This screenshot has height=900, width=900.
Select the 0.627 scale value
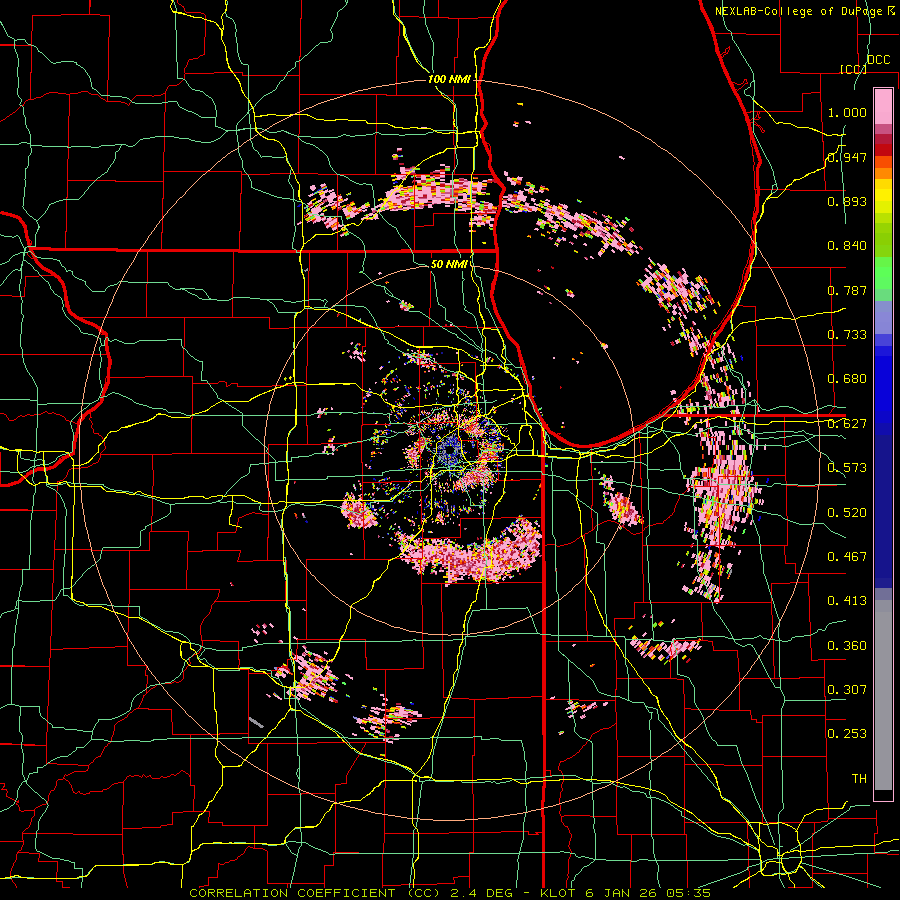847,424
